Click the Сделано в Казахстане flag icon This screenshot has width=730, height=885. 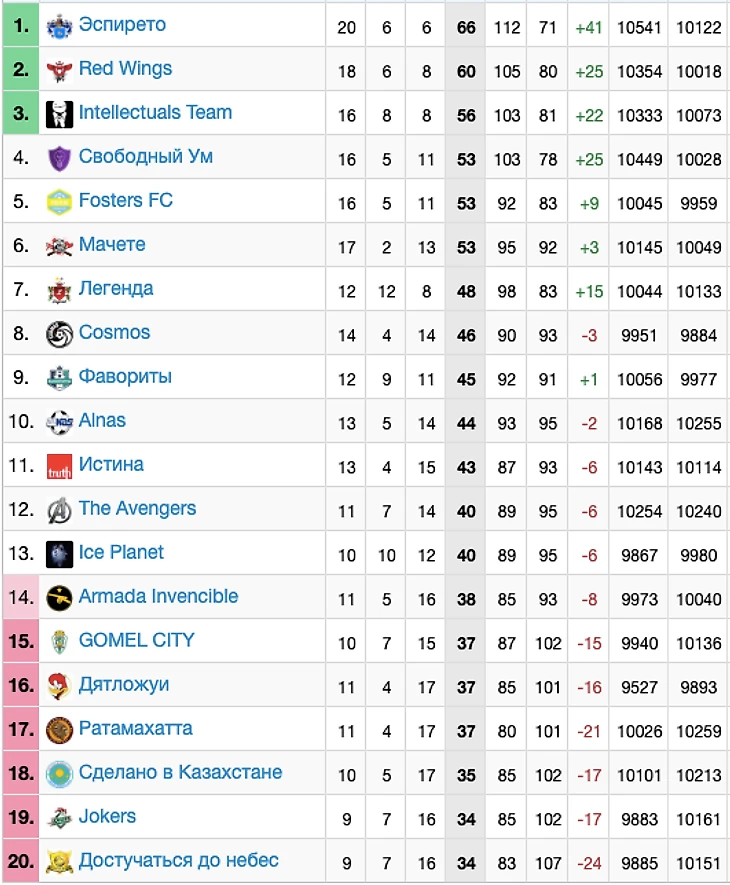60,775
